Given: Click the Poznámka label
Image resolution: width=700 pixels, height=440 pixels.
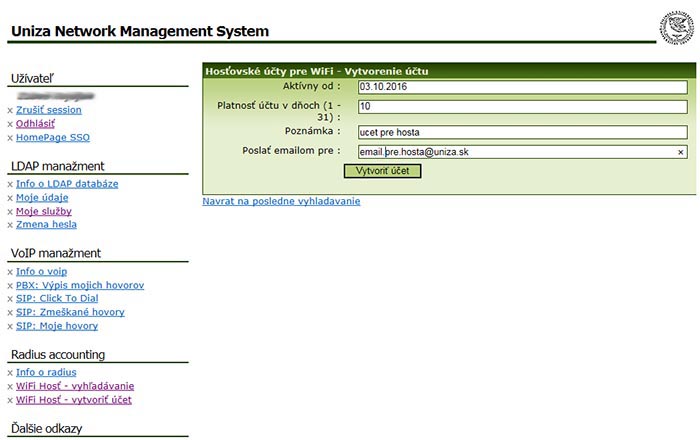Looking at the screenshot, I should 312,131.
